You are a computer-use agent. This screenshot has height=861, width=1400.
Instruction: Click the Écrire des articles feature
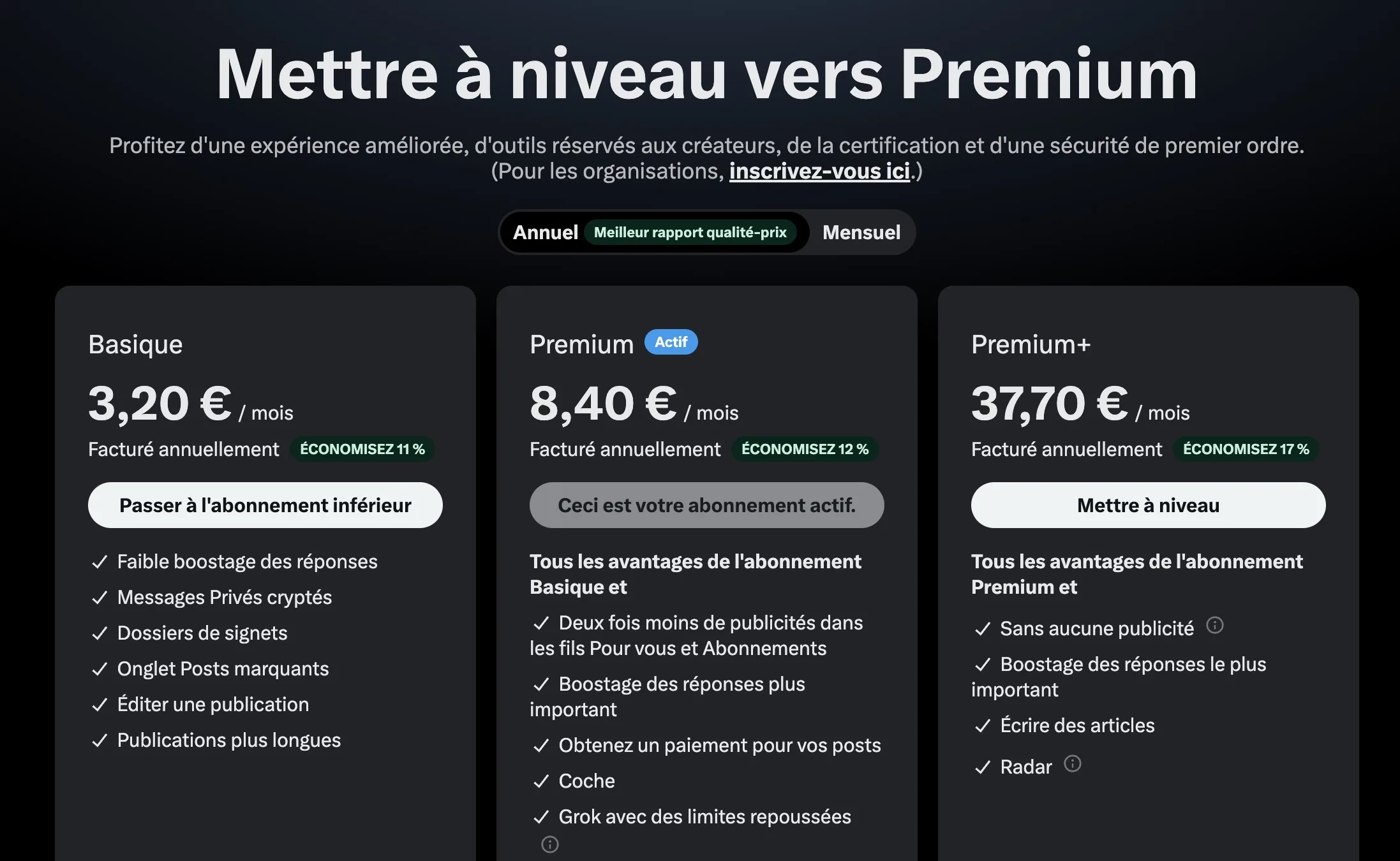click(1077, 725)
